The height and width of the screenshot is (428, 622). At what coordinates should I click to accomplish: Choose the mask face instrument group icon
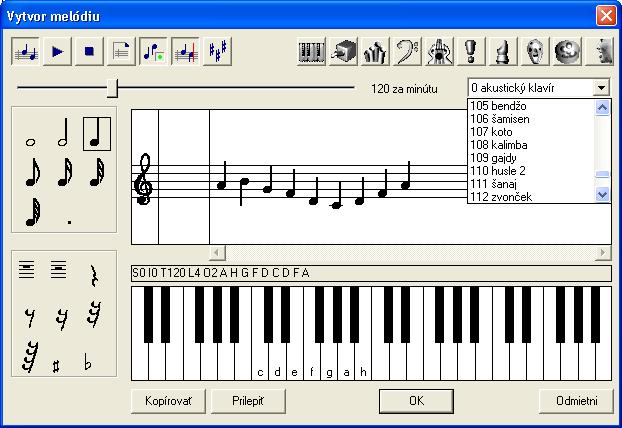535,51
